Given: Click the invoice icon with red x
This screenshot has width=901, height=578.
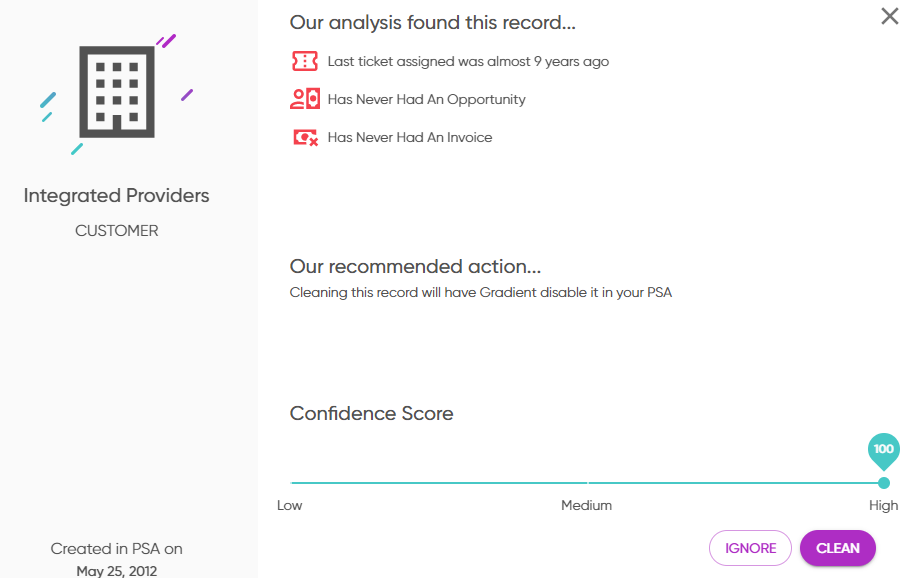Looking at the screenshot, I should pyautogui.click(x=305, y=137).
